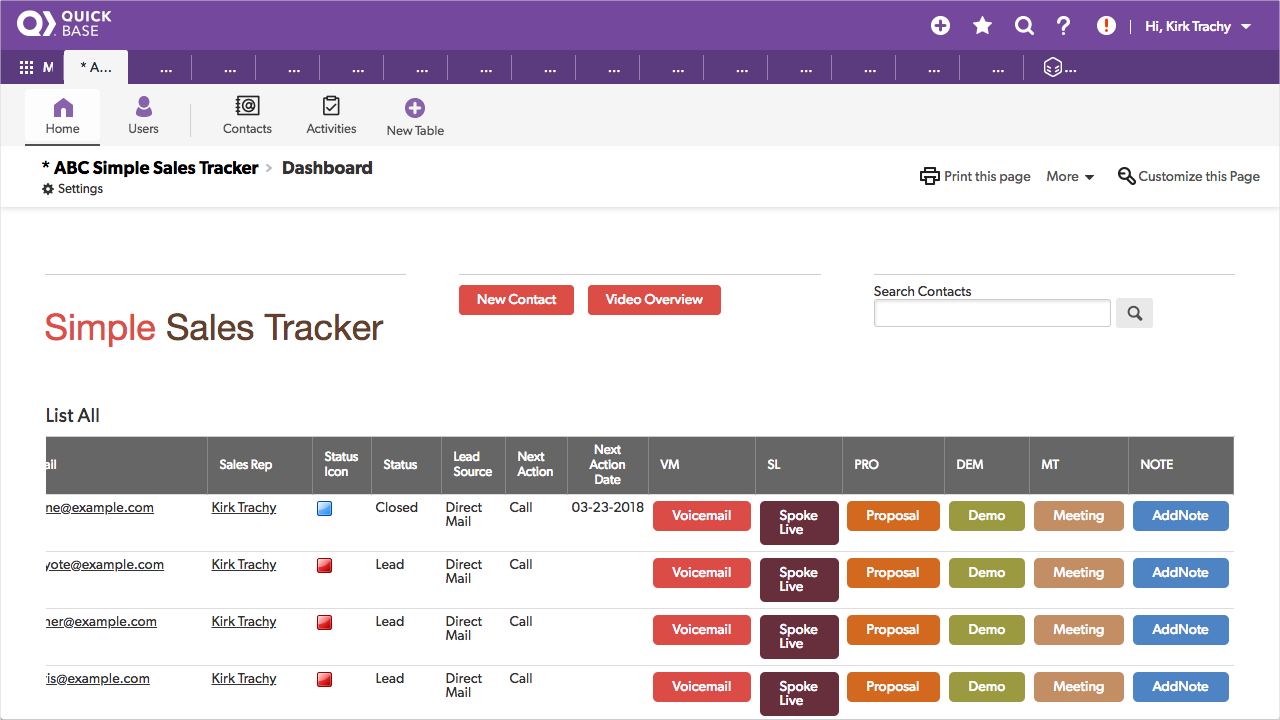The height and width of the screenshot is (720, 1280).
Task: Click the Lead Source column header
Action: (472, 465)
